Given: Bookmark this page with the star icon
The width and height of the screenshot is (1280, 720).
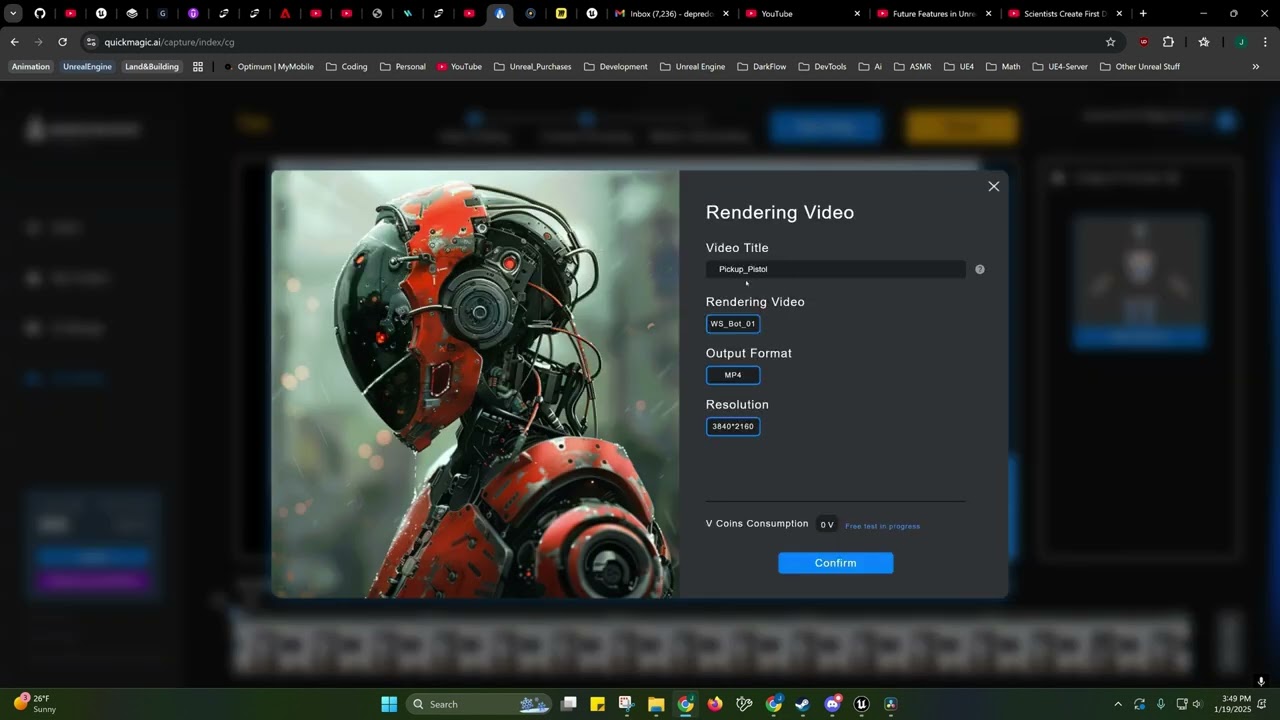Looking at the screenshot, I should click(1110, 42).
